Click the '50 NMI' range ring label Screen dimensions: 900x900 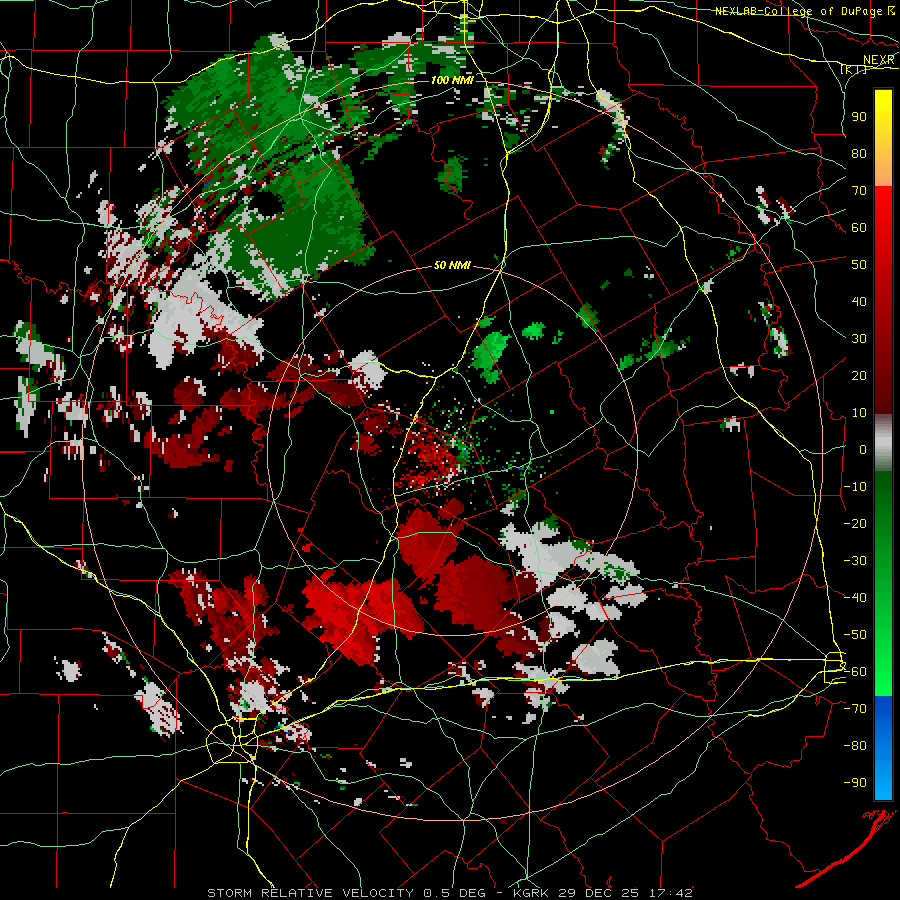point(452,265)
